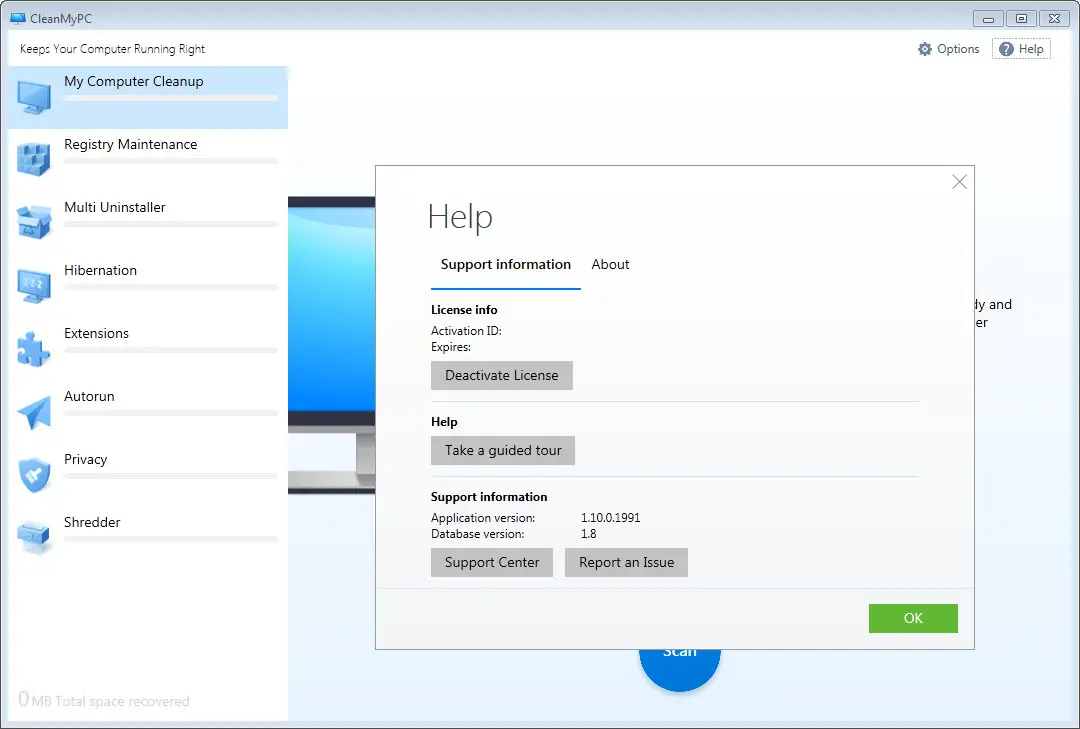Click the Help text in top bar
This screenshot has width=1080, height=729.
[x=1030, y=49]
